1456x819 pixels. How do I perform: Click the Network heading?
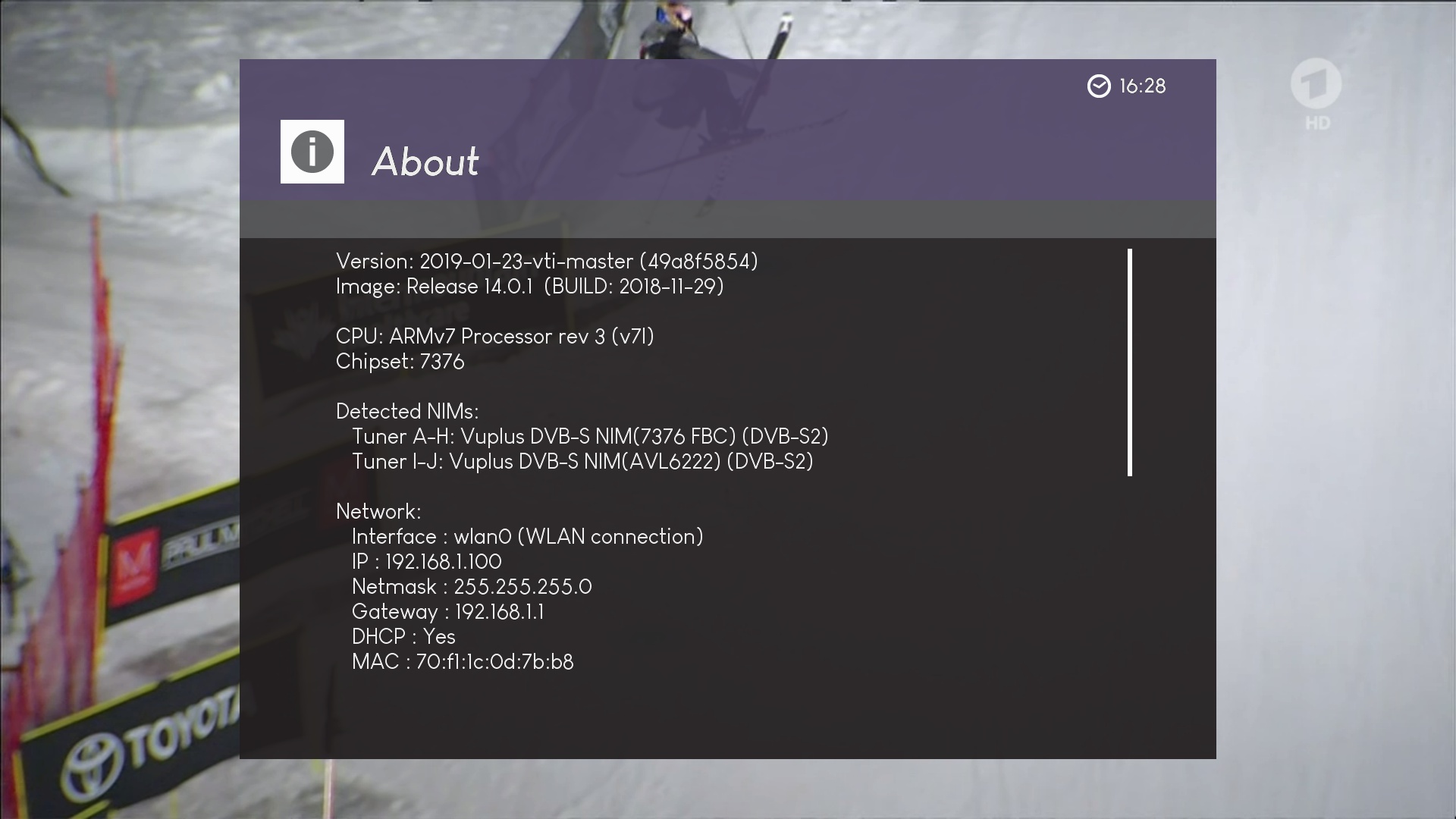pos(378,512)
